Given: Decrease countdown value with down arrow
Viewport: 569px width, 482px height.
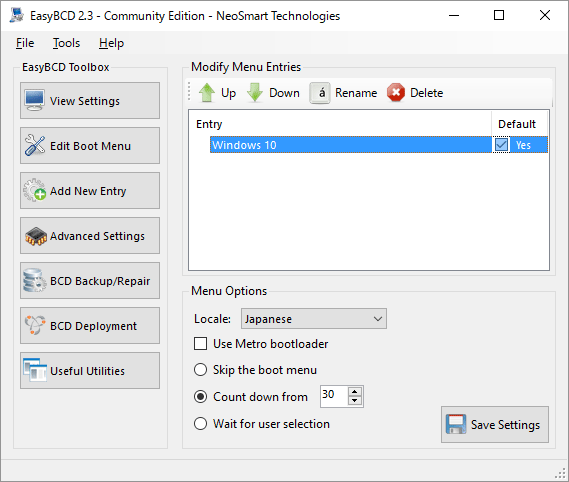Looking at the screenshot, I should [x=355, y=401].
